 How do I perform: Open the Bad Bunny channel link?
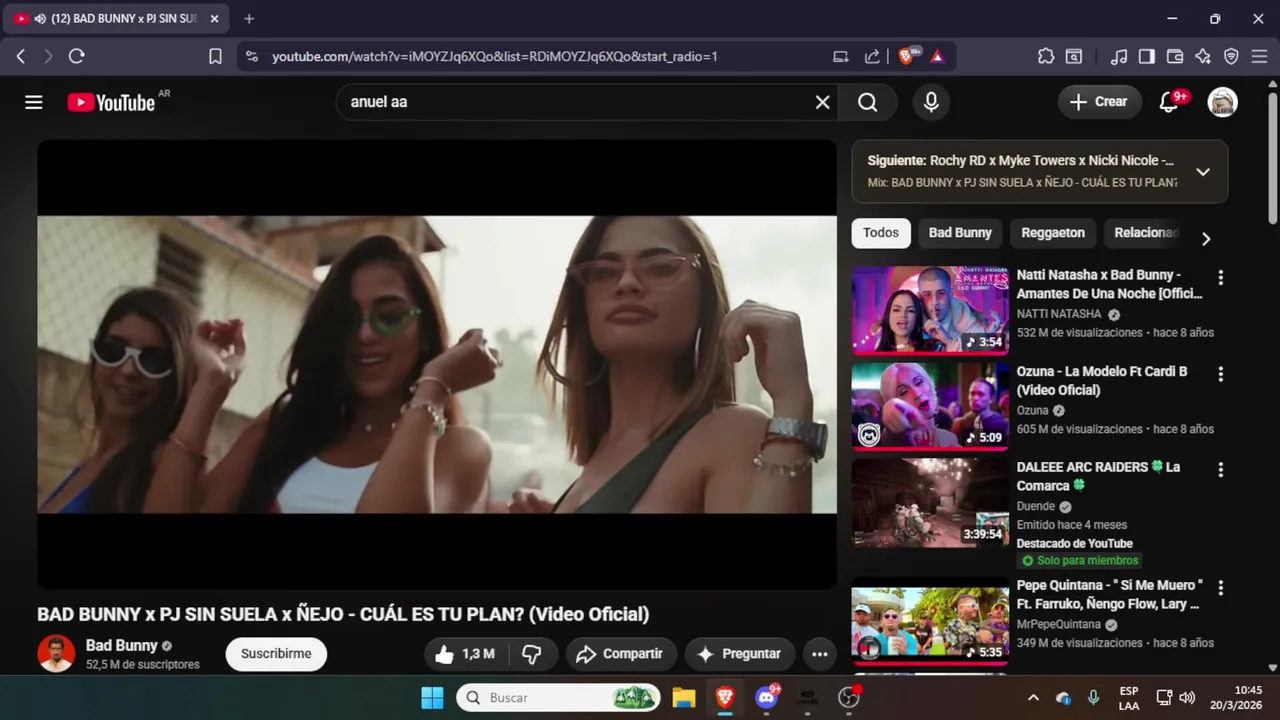coord(121,646)
